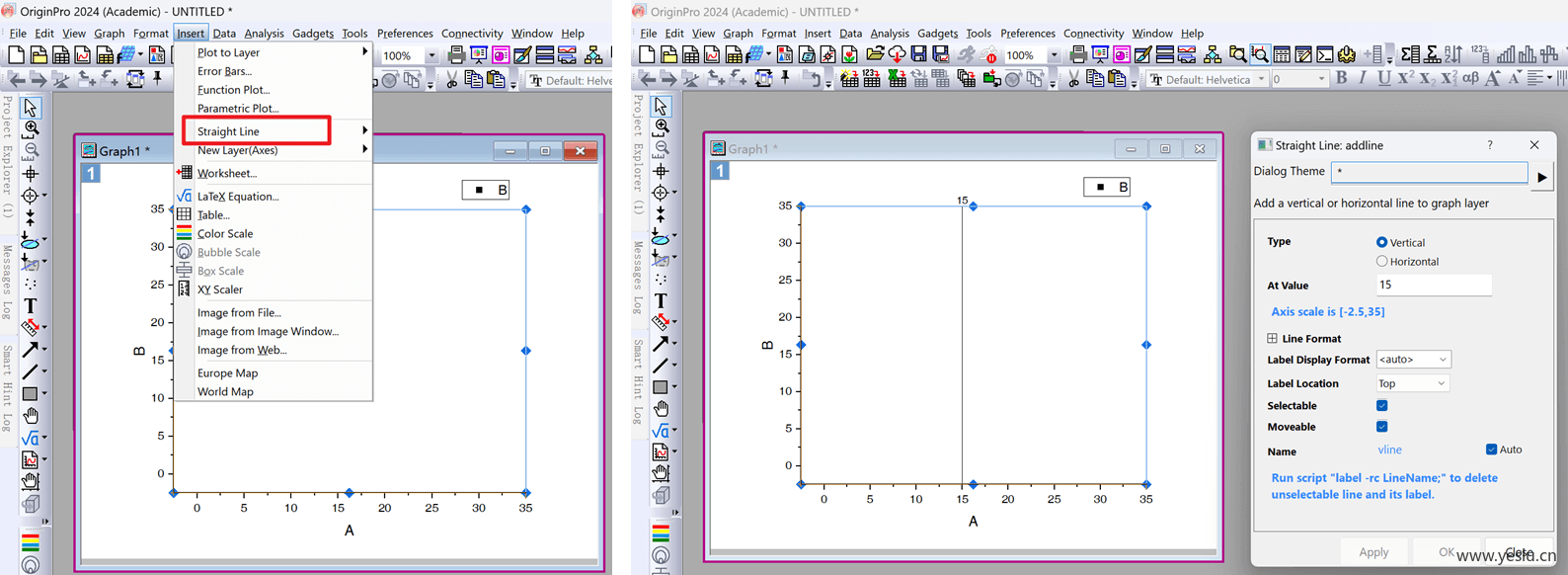Screen dimensions: 1568x575
Task: Click Open folder icon in toolbar
Action: point(875,54)
